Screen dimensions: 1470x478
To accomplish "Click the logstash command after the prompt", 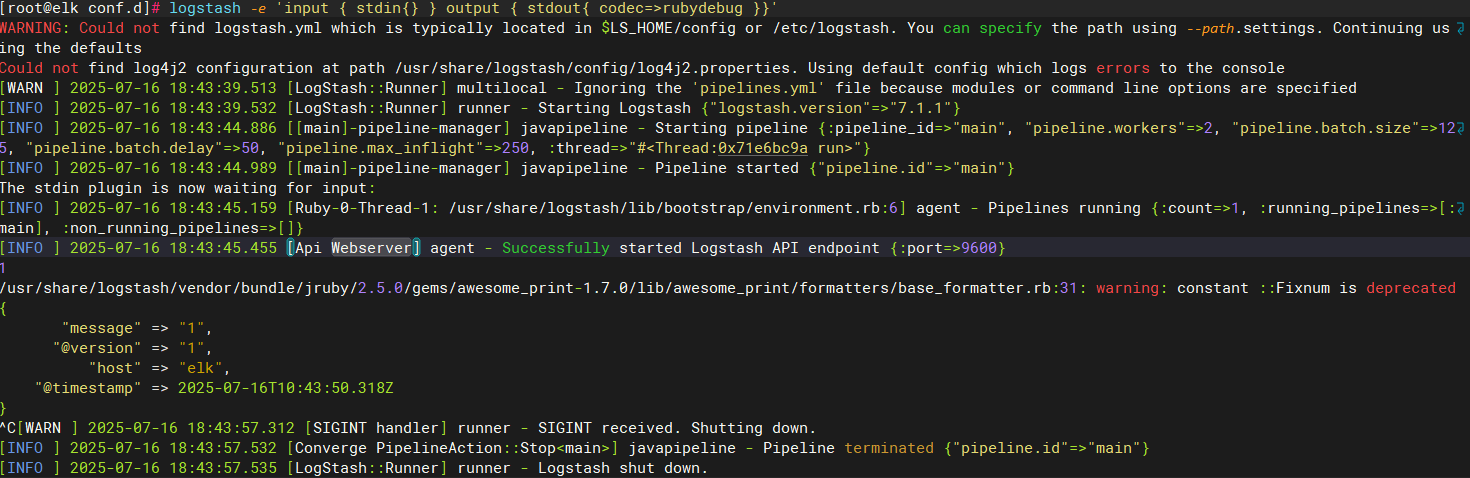I will pyautogui.click(x=204, y=8).
